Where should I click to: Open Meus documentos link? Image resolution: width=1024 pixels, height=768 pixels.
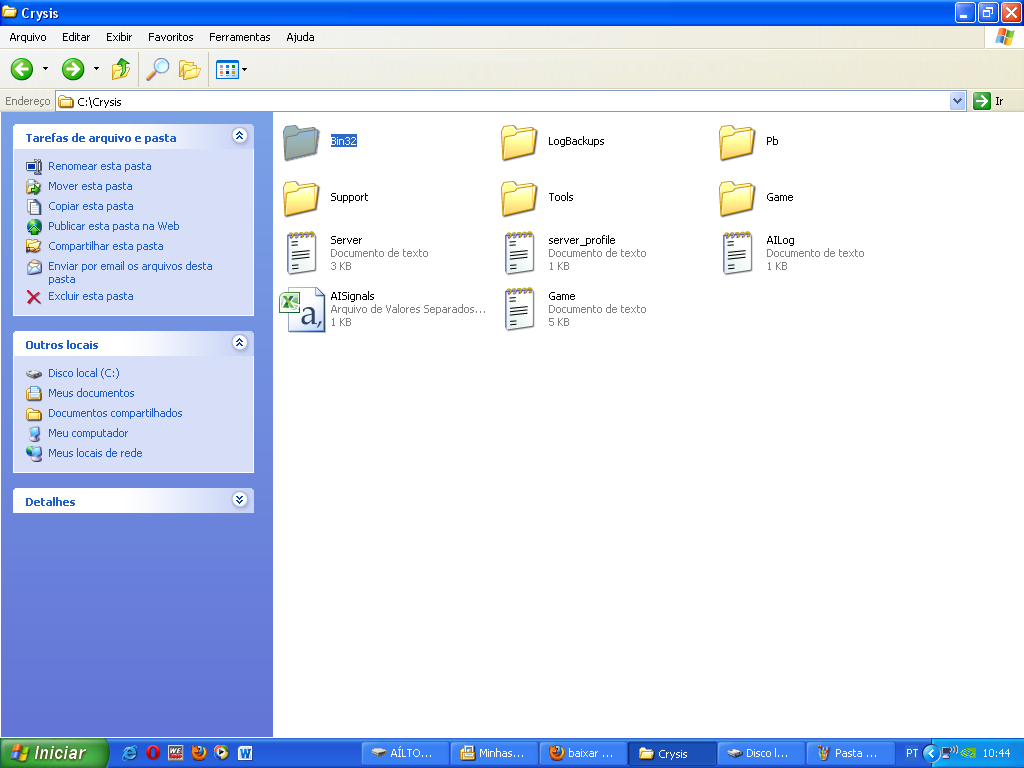coord(91,393)
